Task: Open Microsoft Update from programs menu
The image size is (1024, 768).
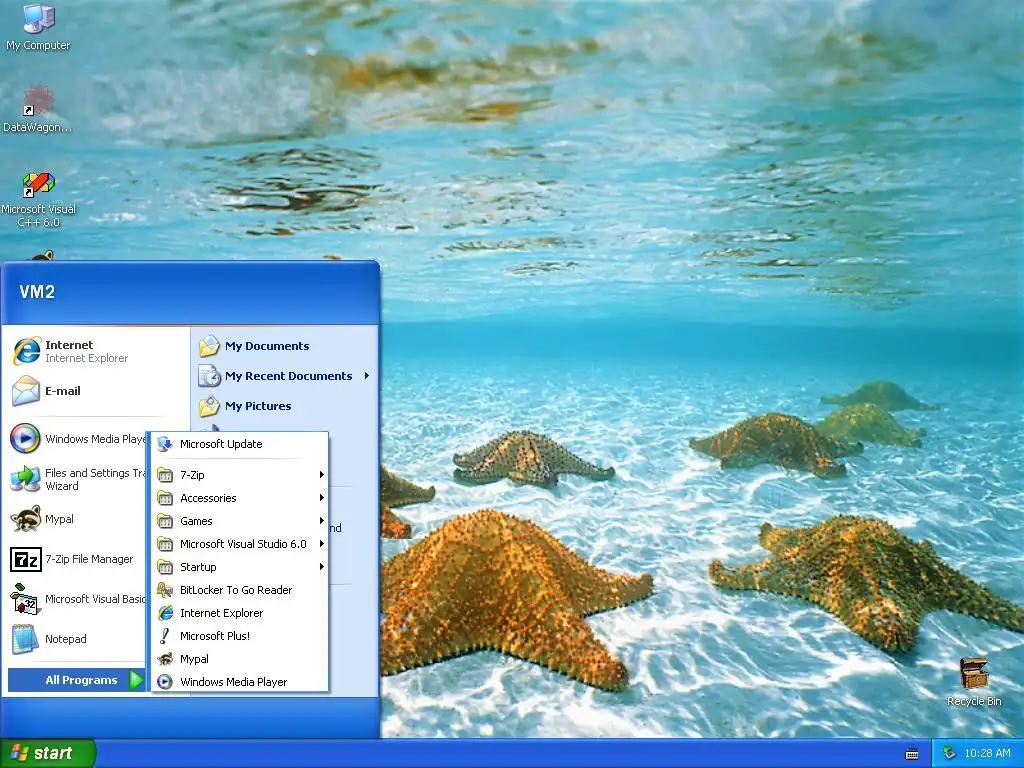Action: tap(240, 444)
